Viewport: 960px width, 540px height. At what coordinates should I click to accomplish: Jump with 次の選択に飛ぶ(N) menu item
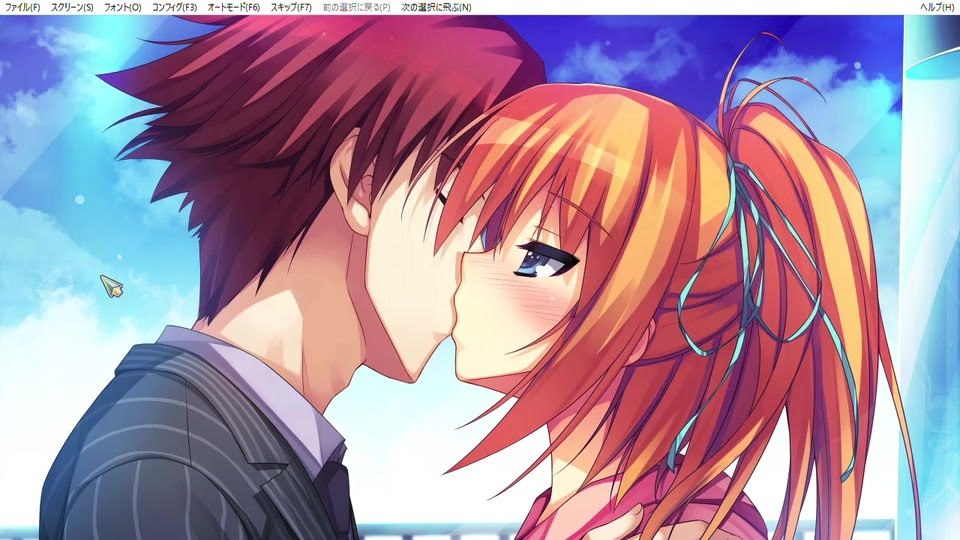tap(436, 7)
